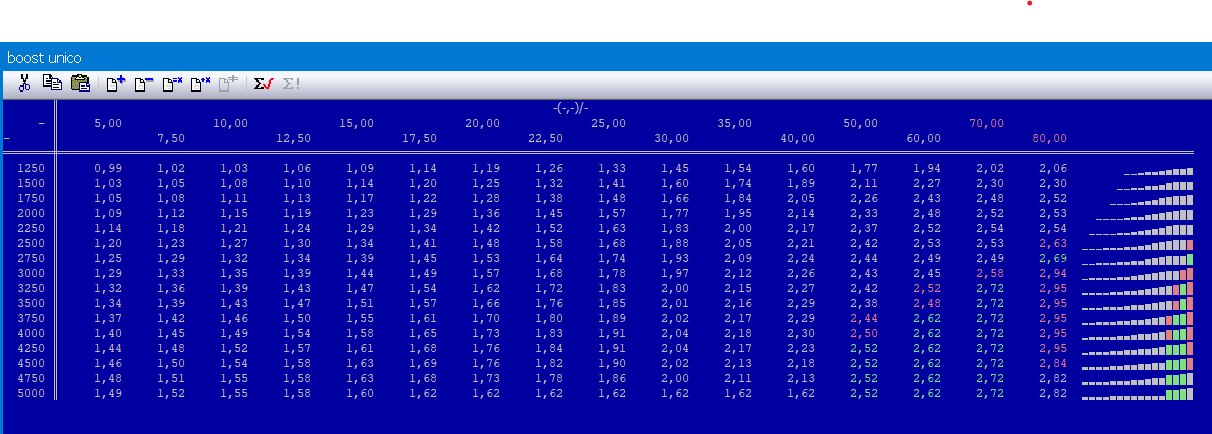Screen dimensions: 1212x434
Task: Select the 2000 row header
Action: [31, 213]
